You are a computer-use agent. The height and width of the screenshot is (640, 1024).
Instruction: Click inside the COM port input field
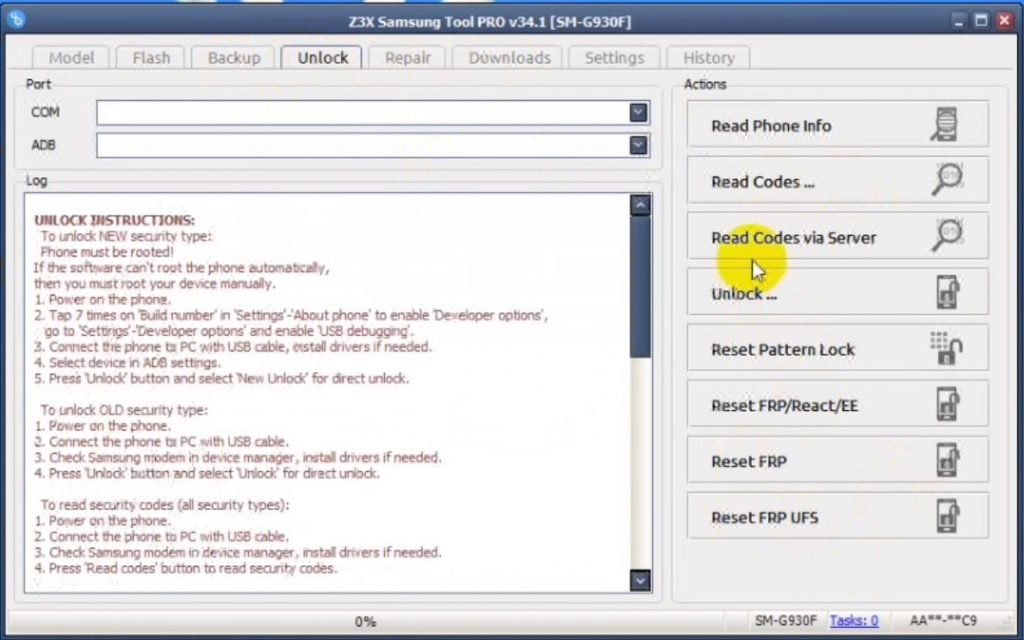[362, 113]
